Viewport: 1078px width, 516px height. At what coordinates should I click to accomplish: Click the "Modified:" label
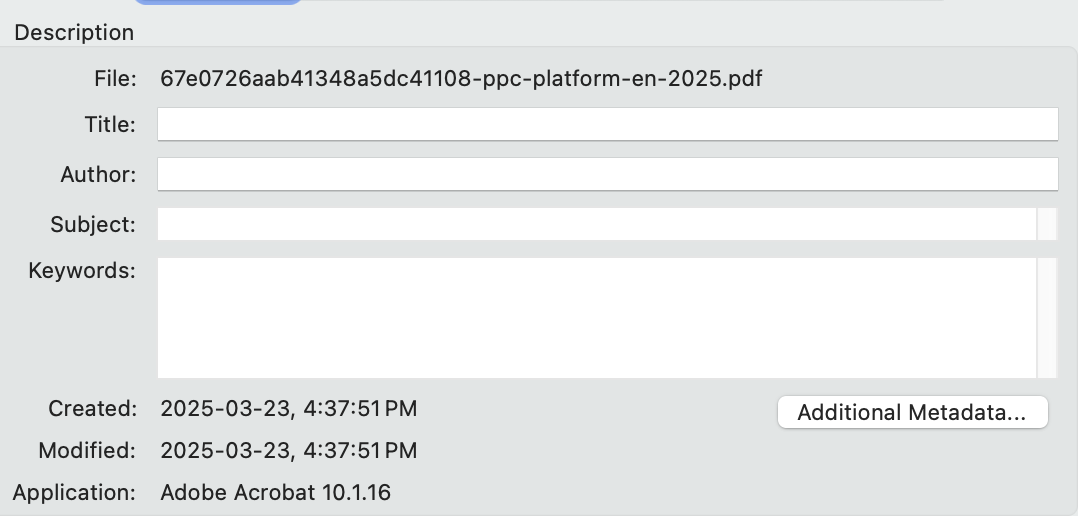(87, 450)
